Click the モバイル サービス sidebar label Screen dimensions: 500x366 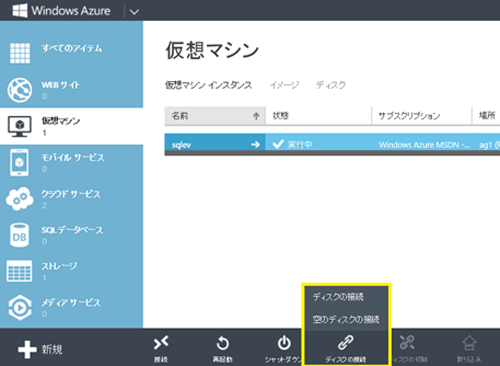pyautogui.click(x=73, y=158)
